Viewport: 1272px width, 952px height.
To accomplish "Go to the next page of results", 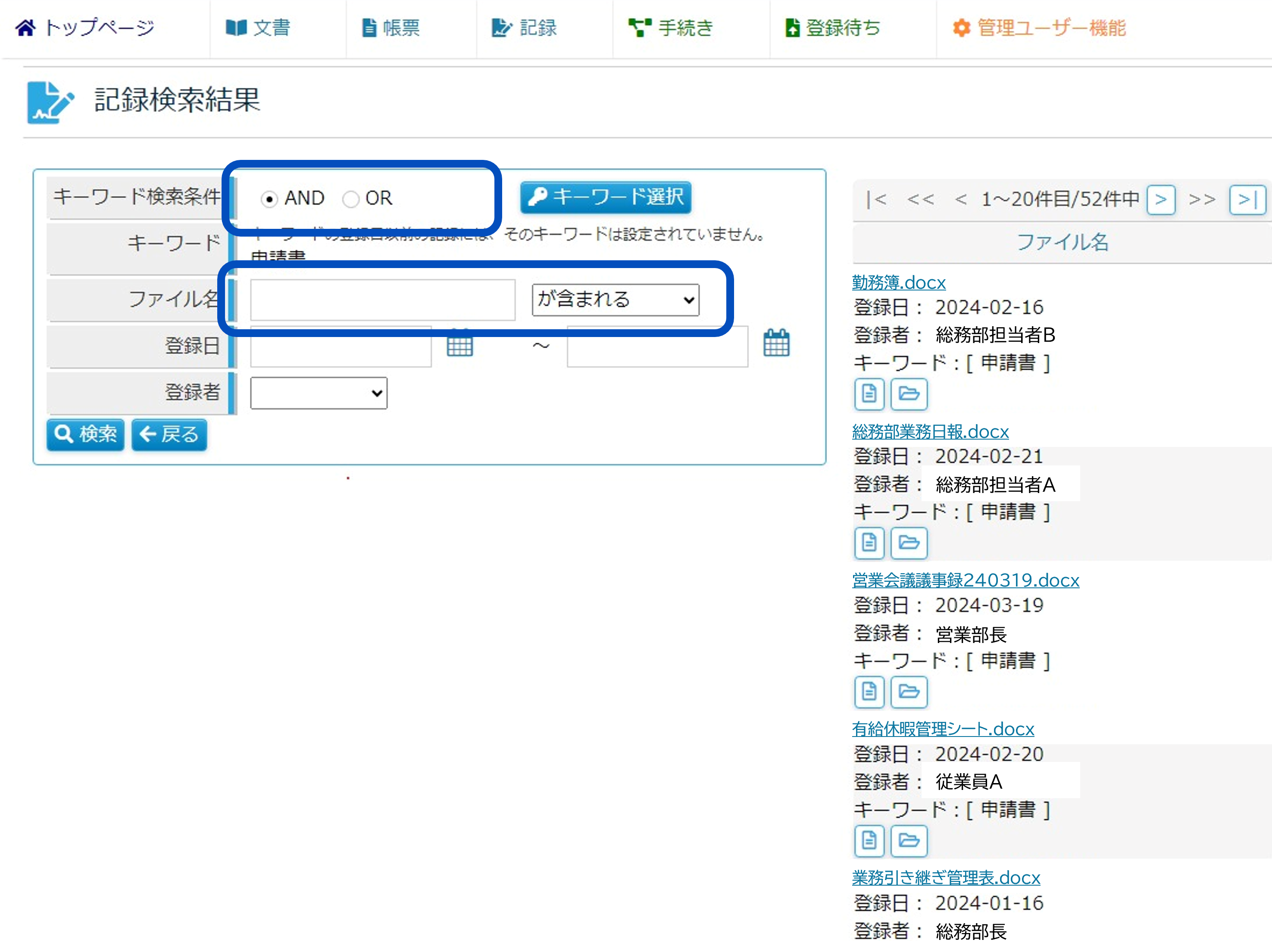I will [1160, 200].
